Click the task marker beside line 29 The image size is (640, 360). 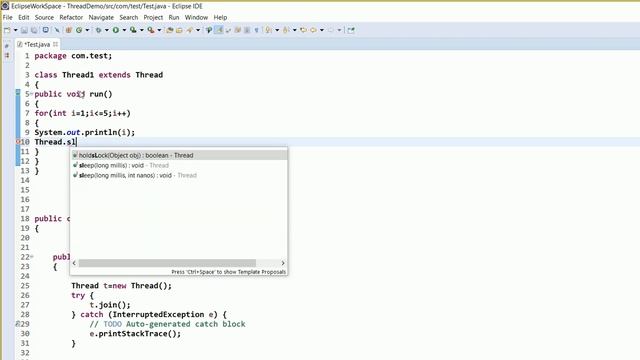tap(18, 324)
